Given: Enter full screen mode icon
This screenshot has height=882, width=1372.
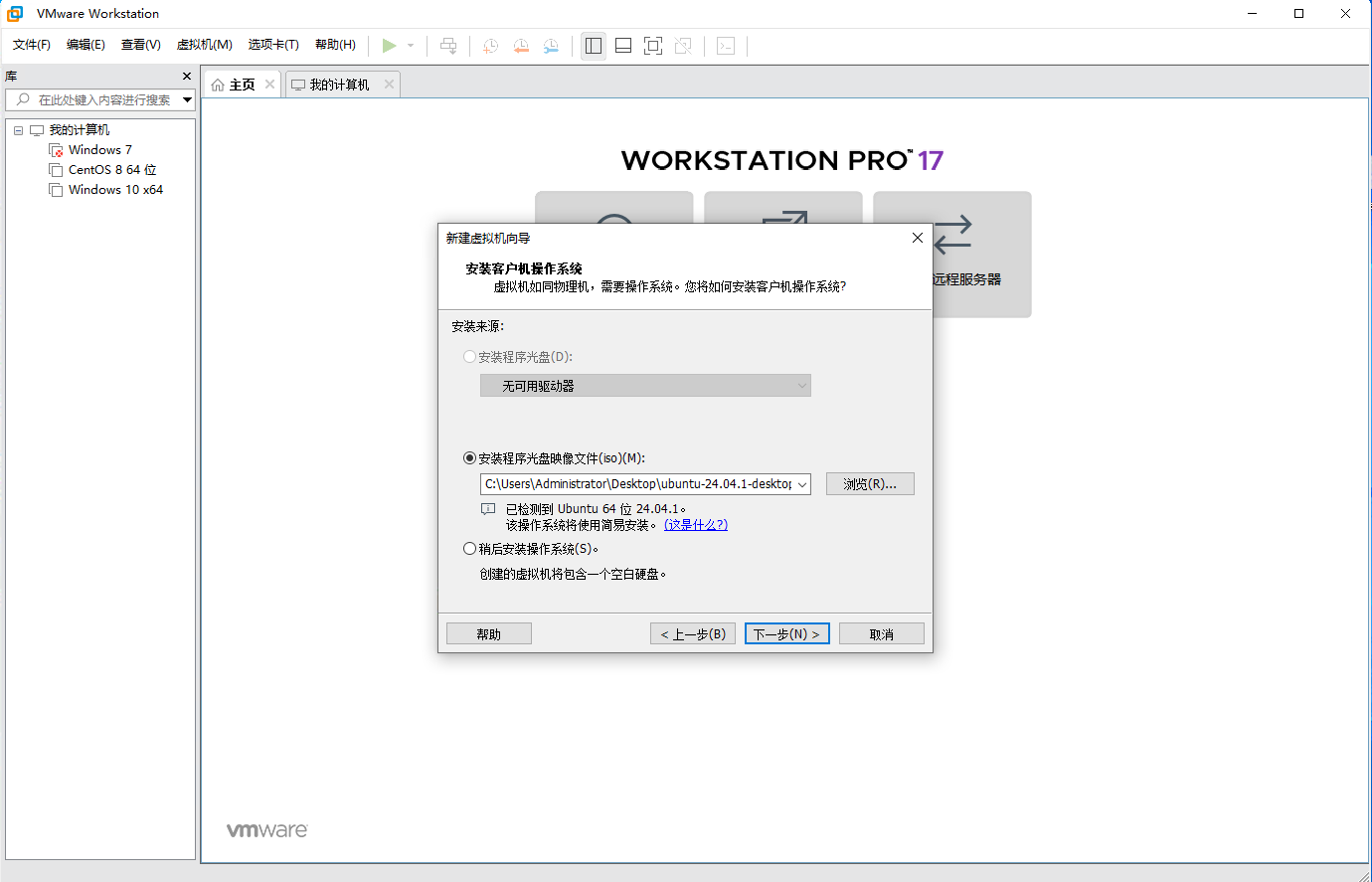Looking at the screenshot, I should click(x=653, y=46).
